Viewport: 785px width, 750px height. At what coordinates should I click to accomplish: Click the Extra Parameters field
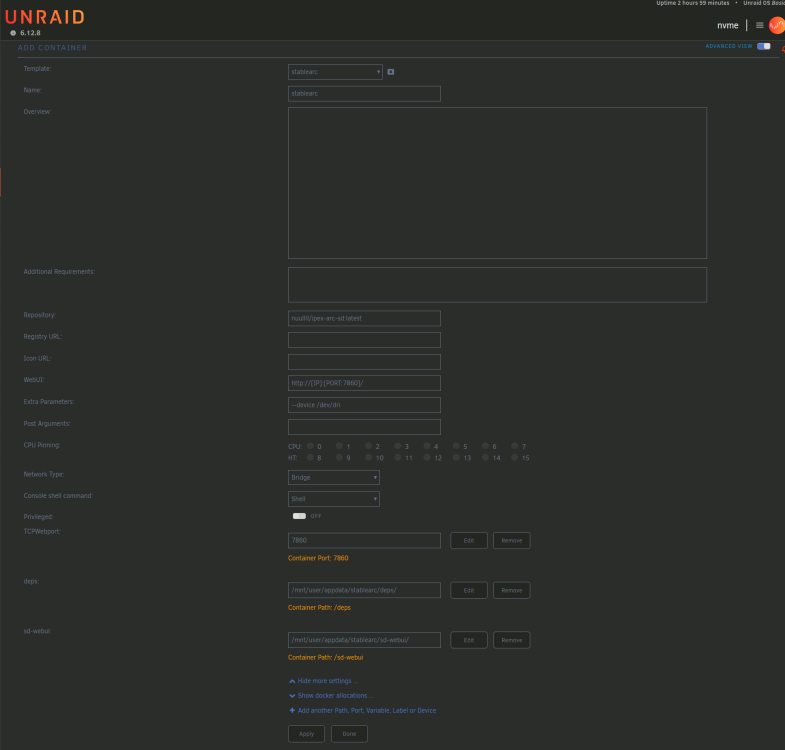364,405
